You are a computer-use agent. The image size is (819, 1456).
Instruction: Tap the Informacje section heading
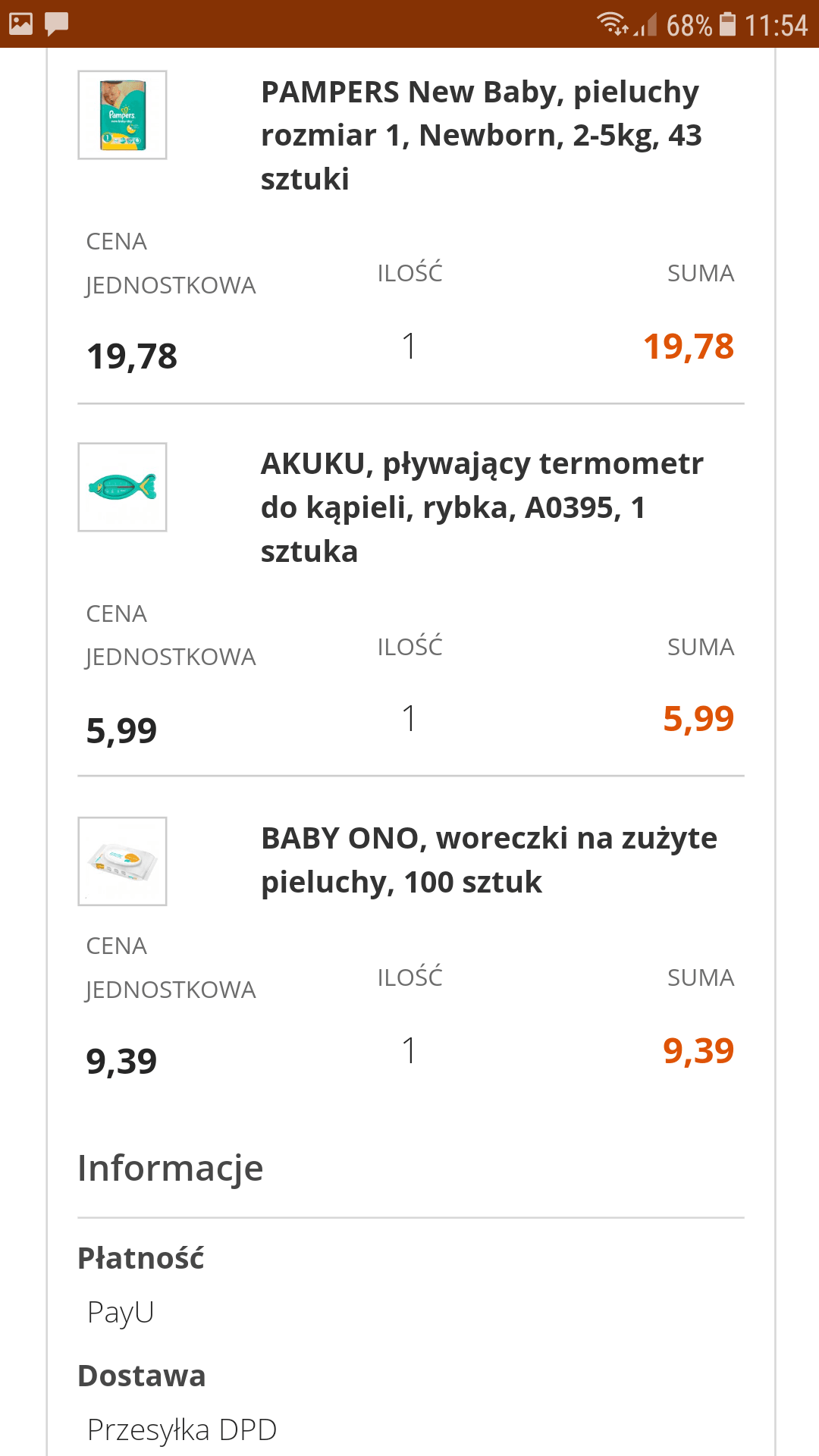click(171, 1168)
